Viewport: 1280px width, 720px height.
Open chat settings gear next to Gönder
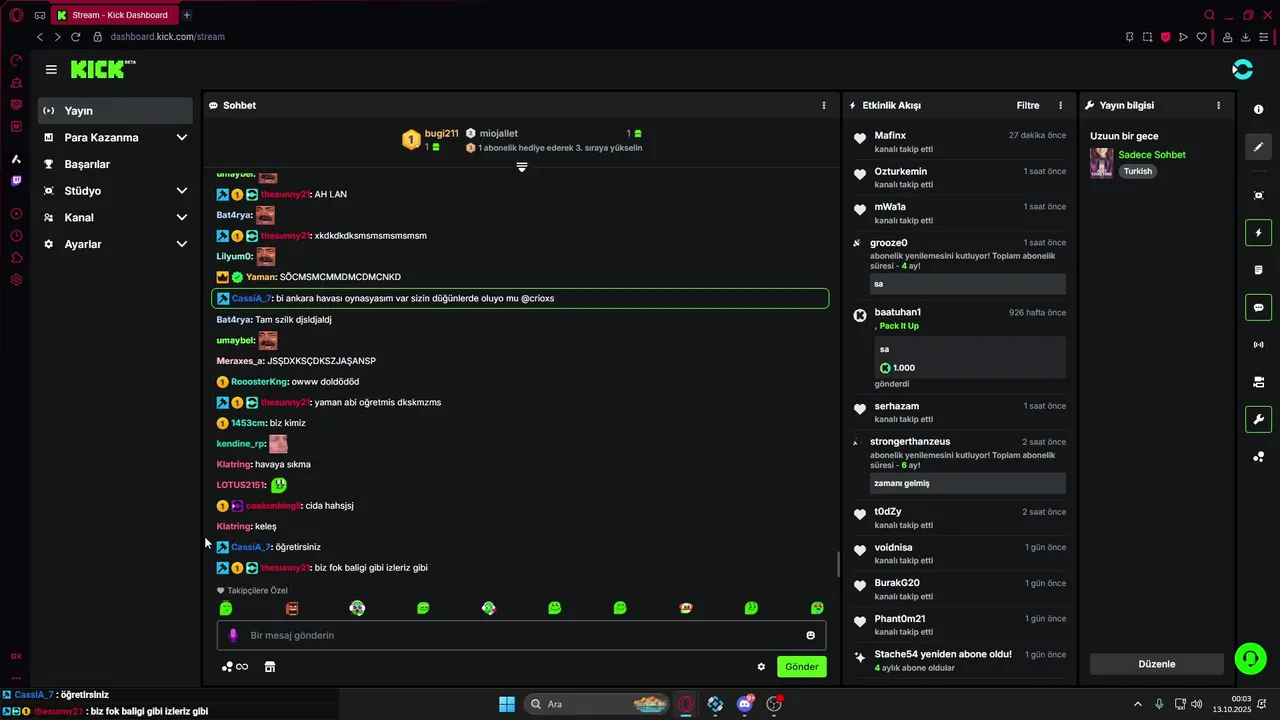pos(761,667)
